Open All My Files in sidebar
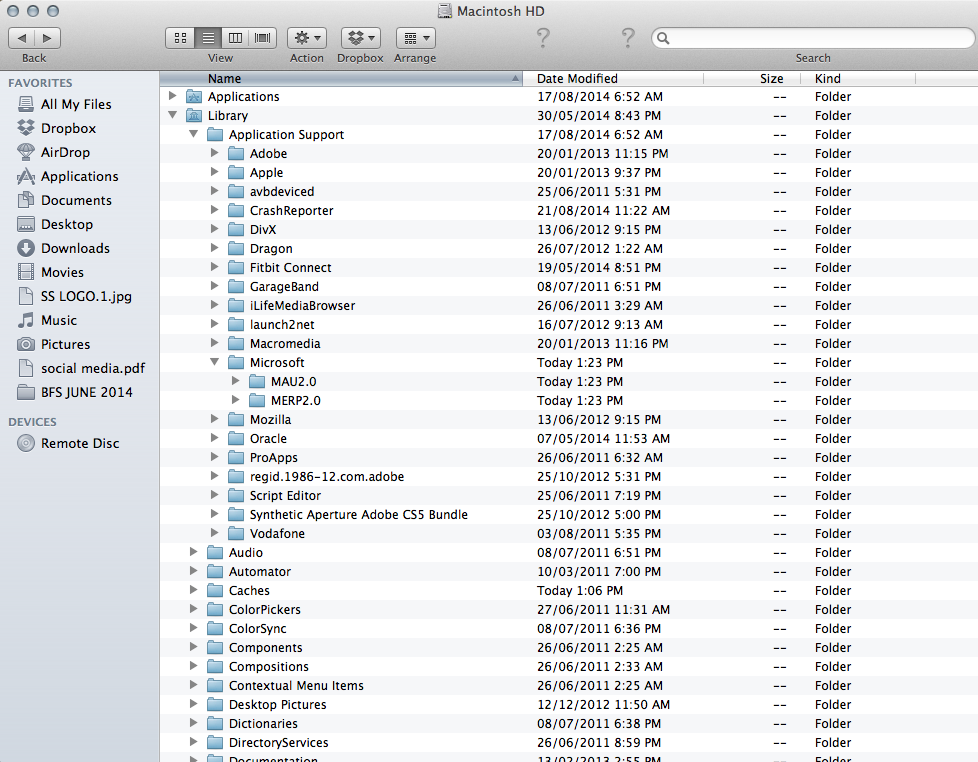Image resolution: width=978 pixels, height=762 pixels. [76, 104]
